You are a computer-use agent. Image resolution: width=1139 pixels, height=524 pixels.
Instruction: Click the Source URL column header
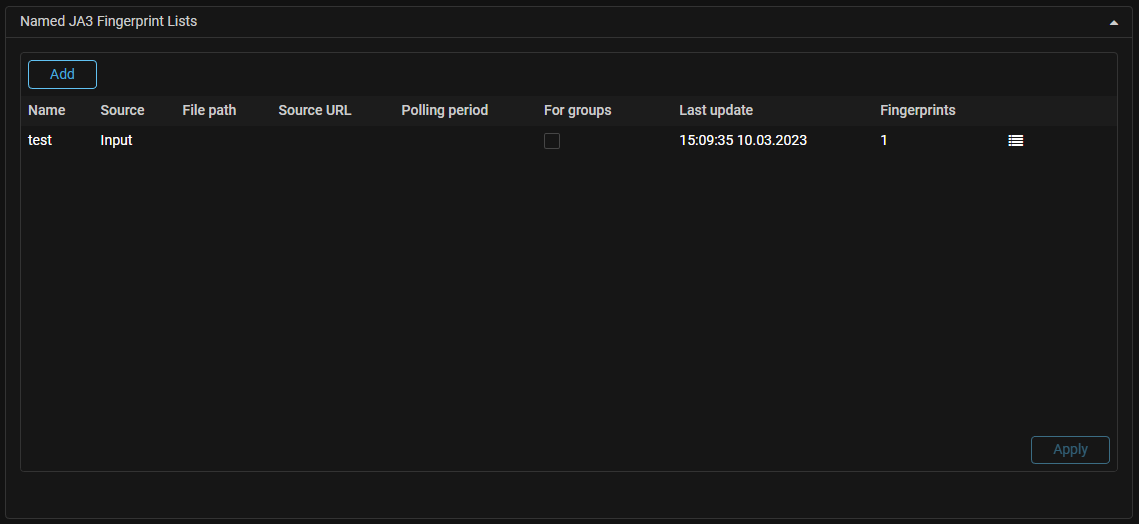click(315, 110)
